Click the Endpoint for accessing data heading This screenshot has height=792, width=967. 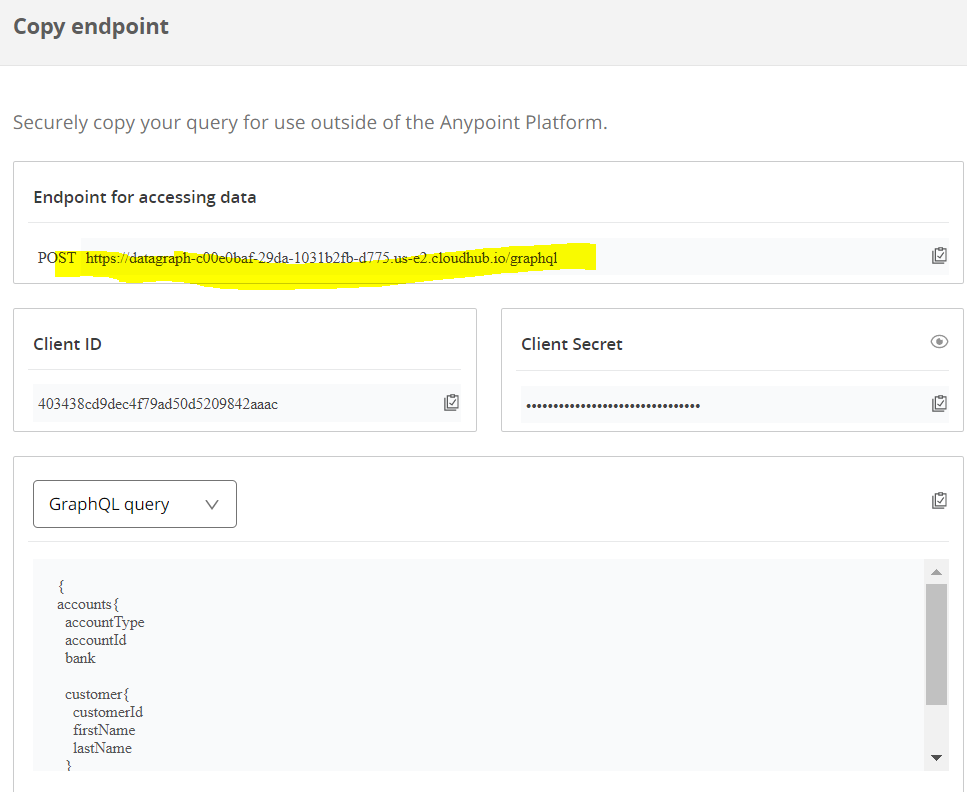tap(145, 197)
